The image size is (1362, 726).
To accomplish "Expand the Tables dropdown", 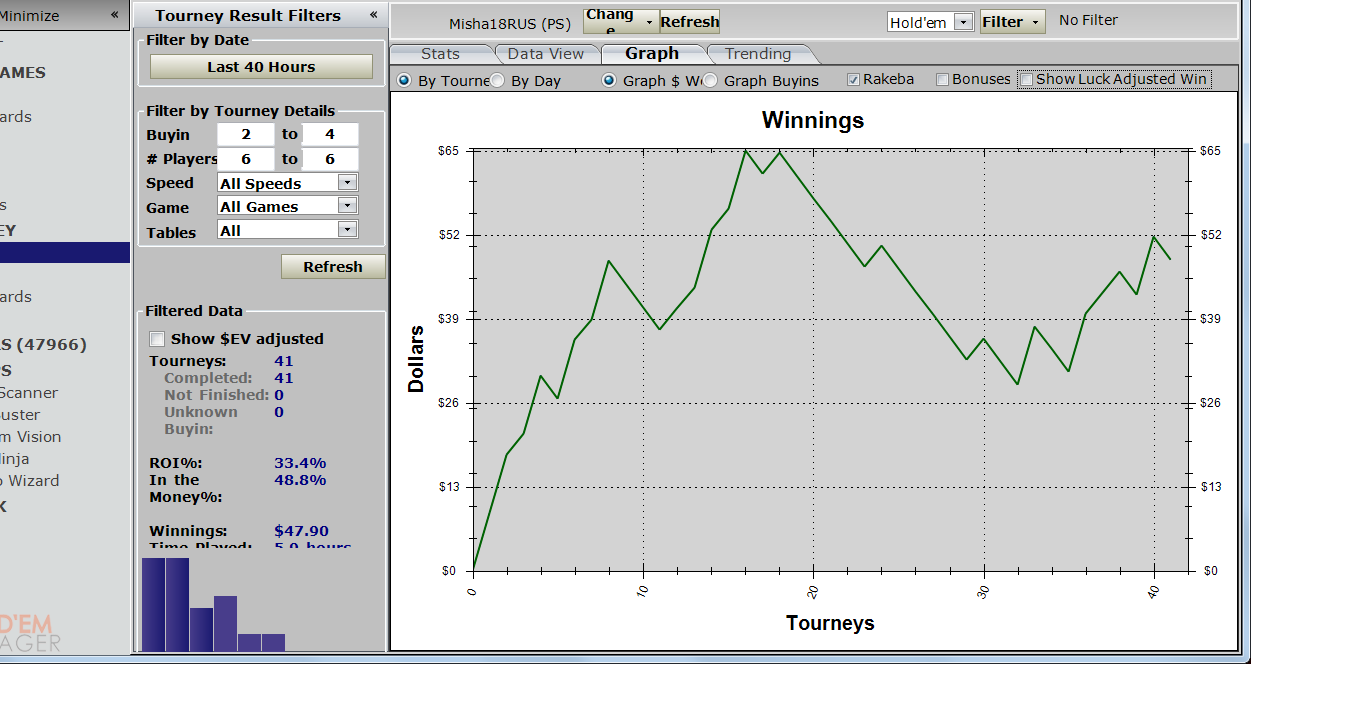I will tap(347, 230).
